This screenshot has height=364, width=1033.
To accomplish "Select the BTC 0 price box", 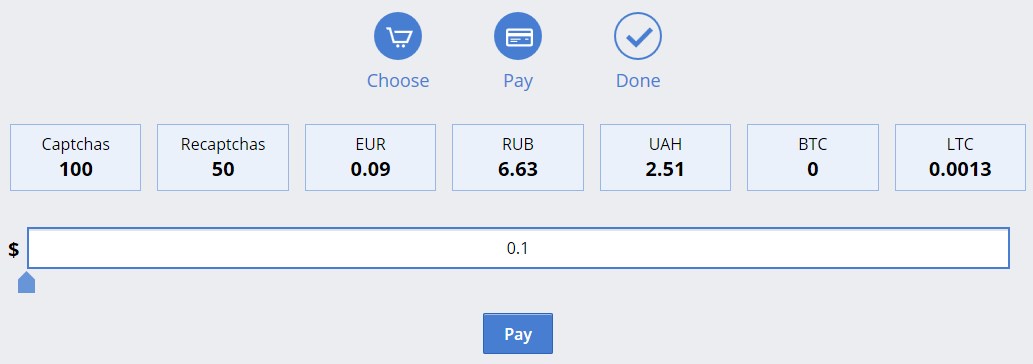I will tap(813, 157).
